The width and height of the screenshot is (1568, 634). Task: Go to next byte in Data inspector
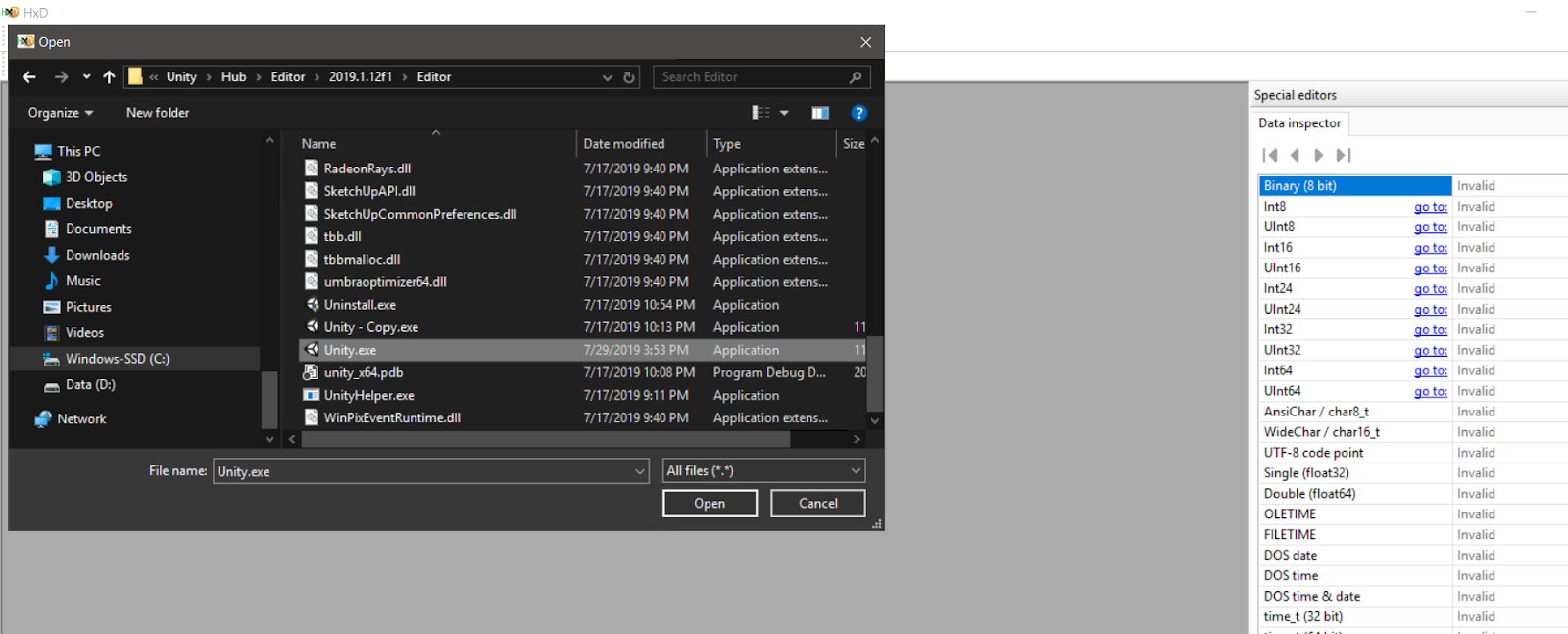pyautogui.click(x=1319, y=155)
